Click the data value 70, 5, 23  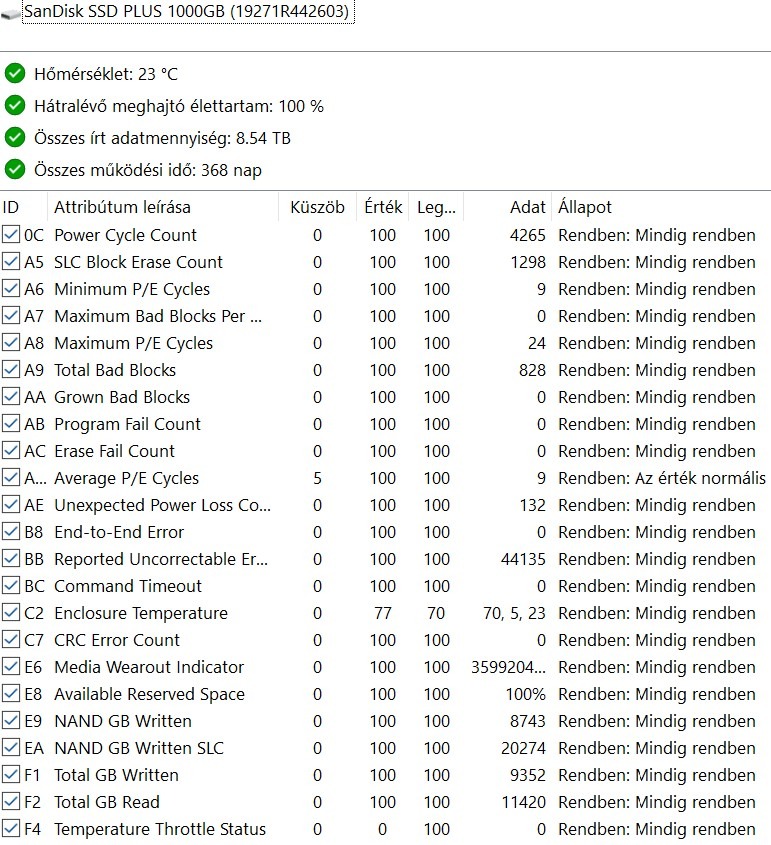pyautogui.click(x=515, y=613)
